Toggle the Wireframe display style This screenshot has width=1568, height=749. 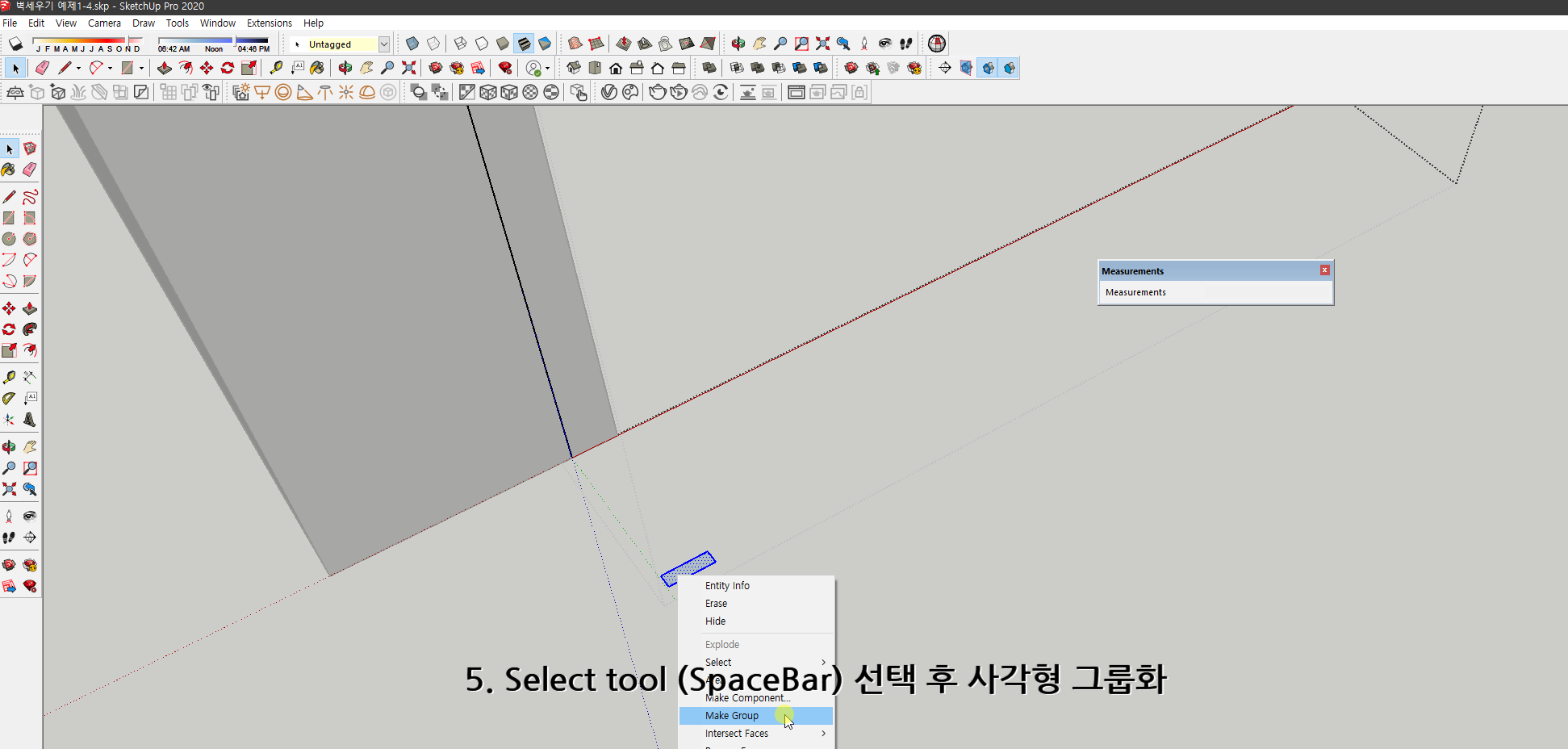(x=460, y=44)
